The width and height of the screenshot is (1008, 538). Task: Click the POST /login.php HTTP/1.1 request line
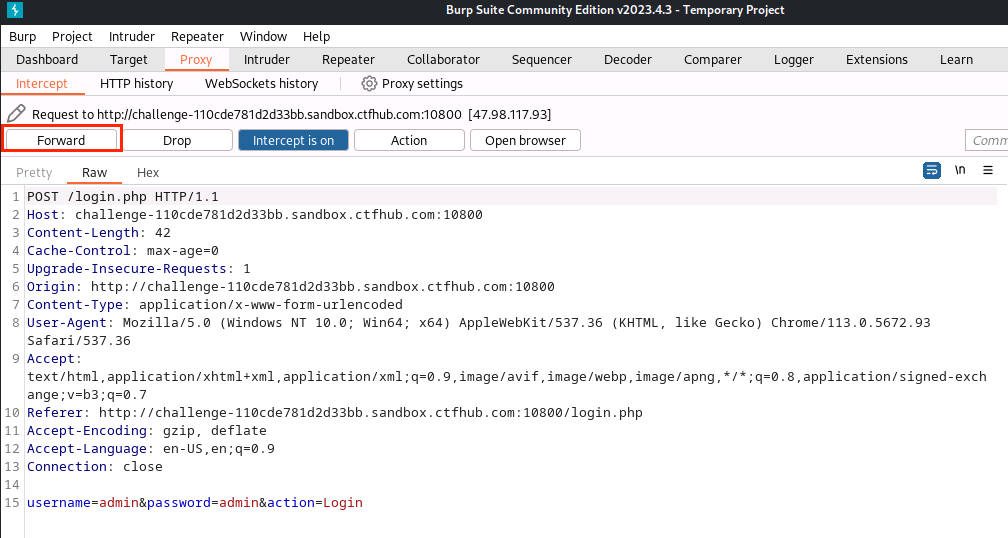tap(123, 197)
